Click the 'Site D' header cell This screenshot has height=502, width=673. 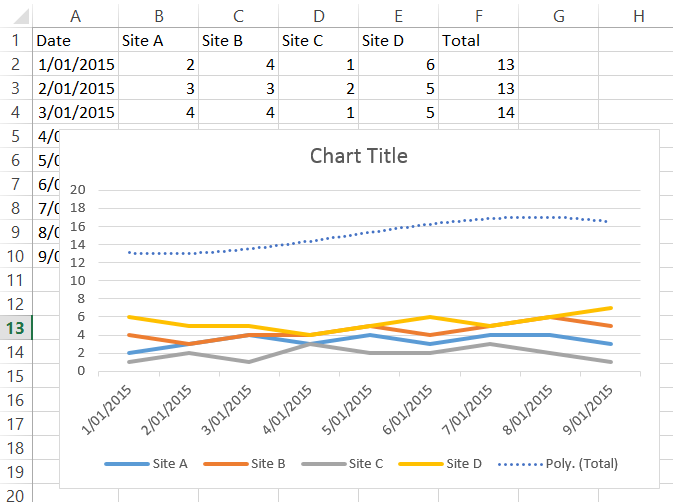[398, 40]
